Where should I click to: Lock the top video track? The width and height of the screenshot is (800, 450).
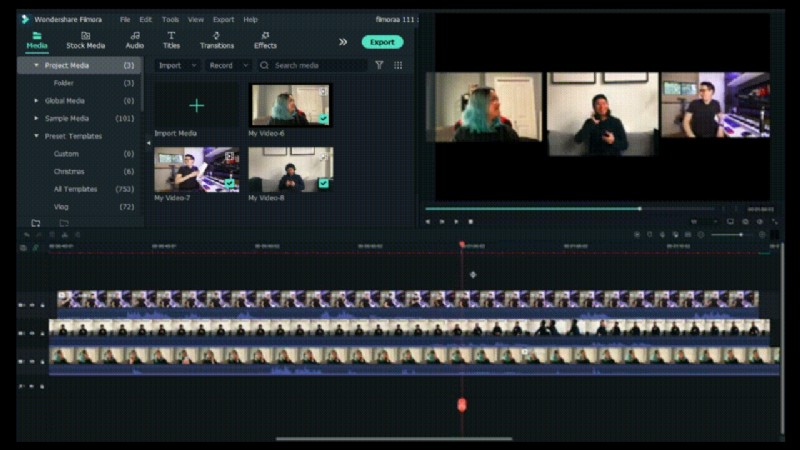(x=42, y=305)
